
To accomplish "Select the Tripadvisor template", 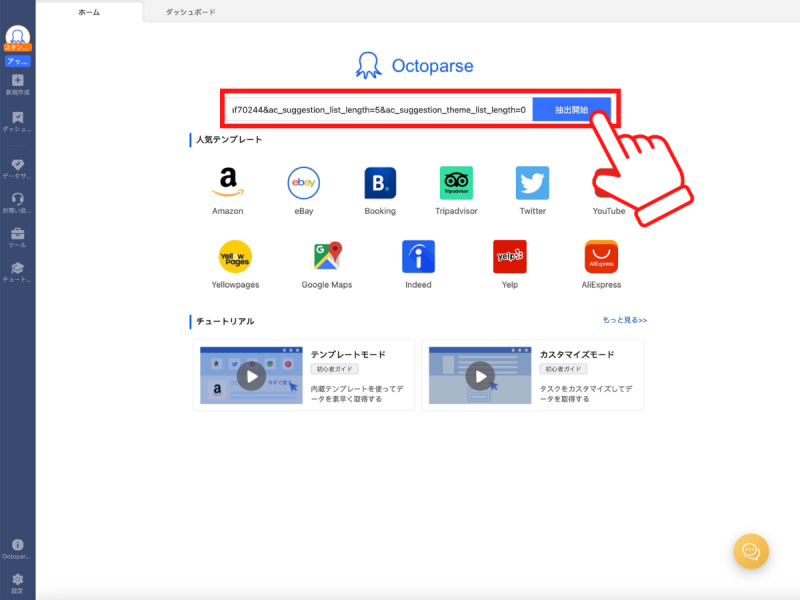I will pyautogui.click(x=456, y=191).
